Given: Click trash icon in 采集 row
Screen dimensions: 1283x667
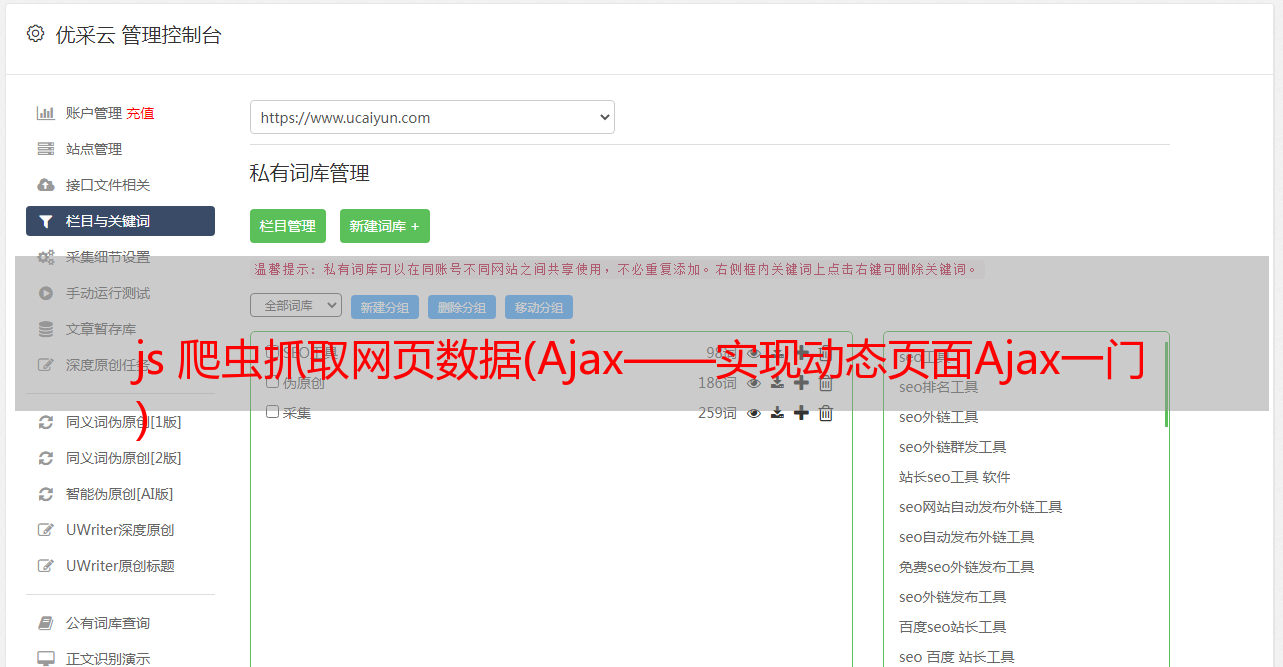Looking at the screenshot, I should [825, 413].
